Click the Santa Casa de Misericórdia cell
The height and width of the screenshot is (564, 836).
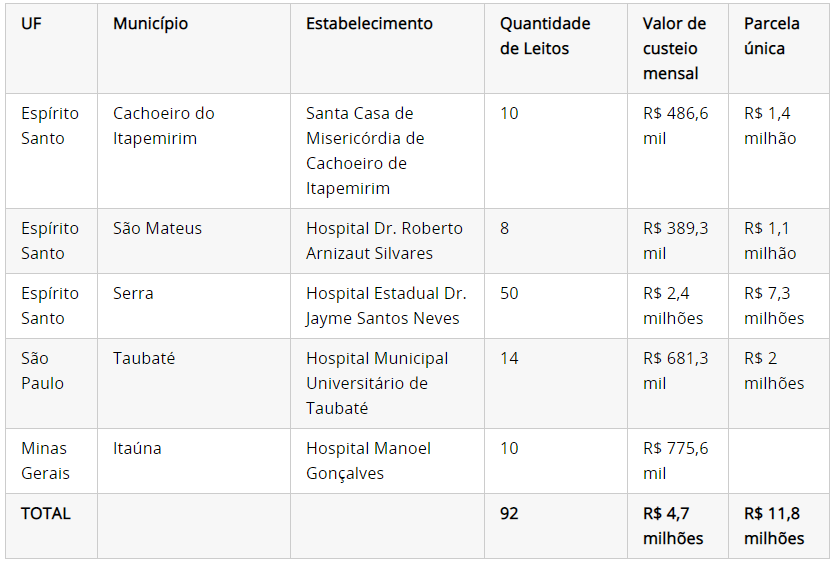365,151
